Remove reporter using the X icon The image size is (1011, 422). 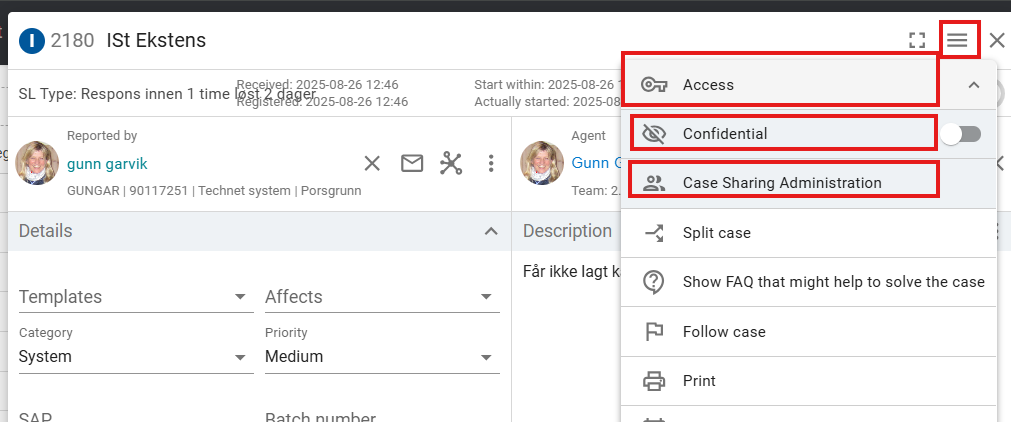[x=372, y=163]
